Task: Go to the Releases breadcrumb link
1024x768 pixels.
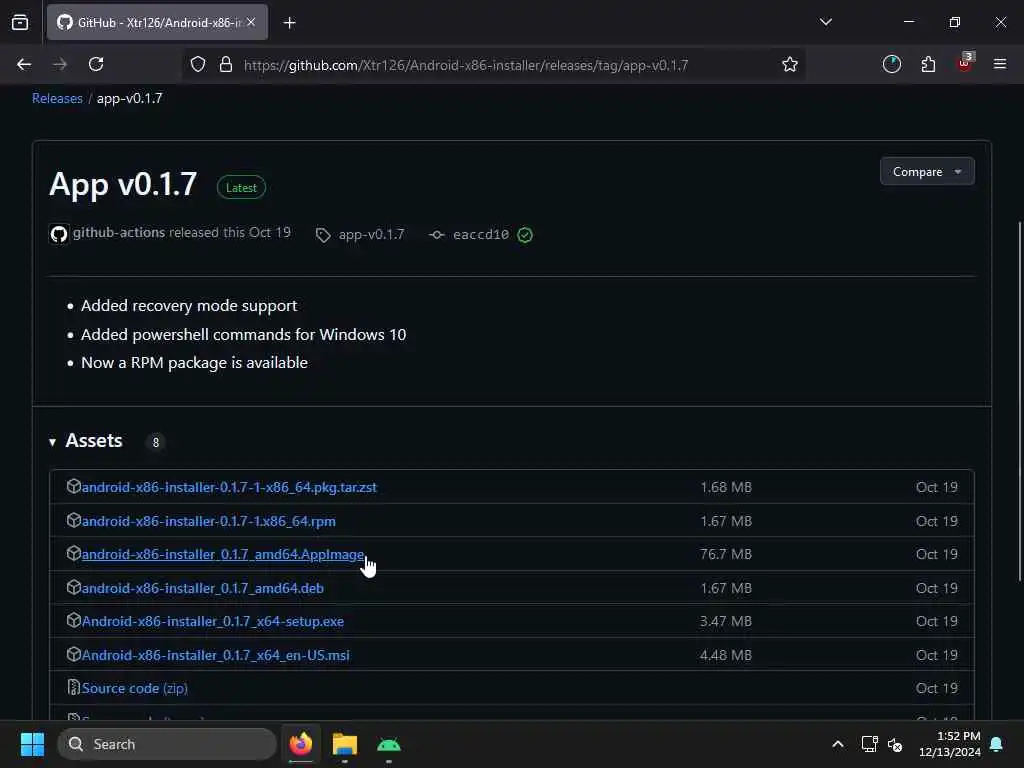Action: (57, 98)
